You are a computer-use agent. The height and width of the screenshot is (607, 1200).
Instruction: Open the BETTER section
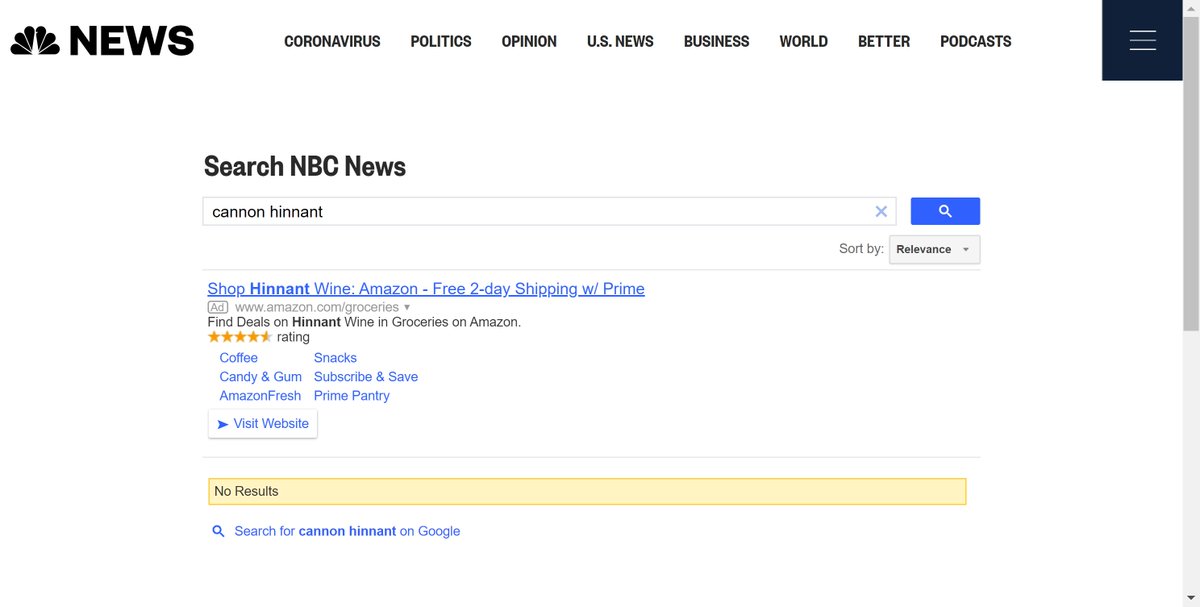(x=884, y=41)
